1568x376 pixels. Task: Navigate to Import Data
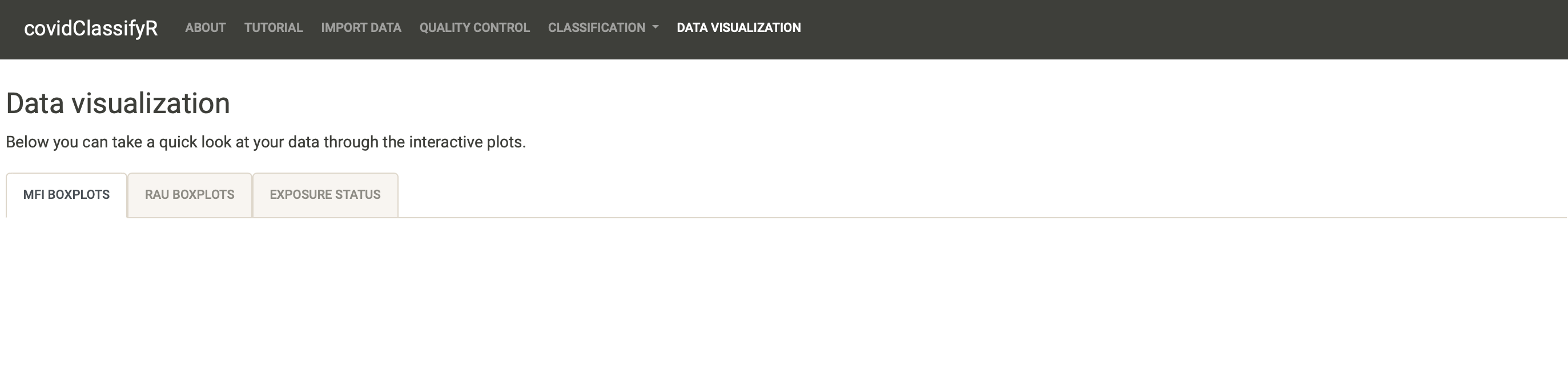click(x=361, y=27)
